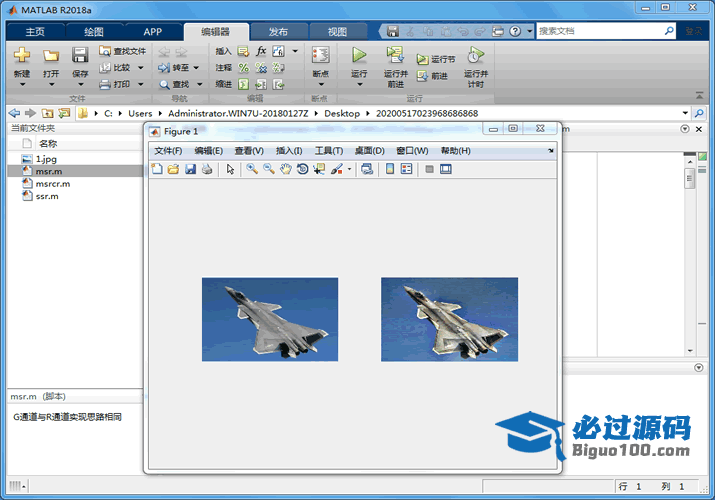Click Run and Time (运行并计时) icon
Image resolution: width=715 pixels, height=500 pixels.
click(x=475, y=55)
